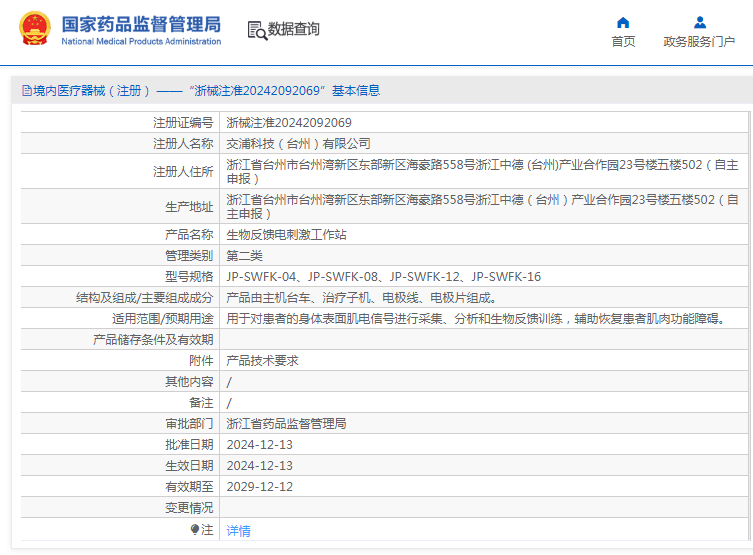The width and height of the screenshot is (753, 555).
Task: Click the 生产地址 address value
Action: point(483,206)
